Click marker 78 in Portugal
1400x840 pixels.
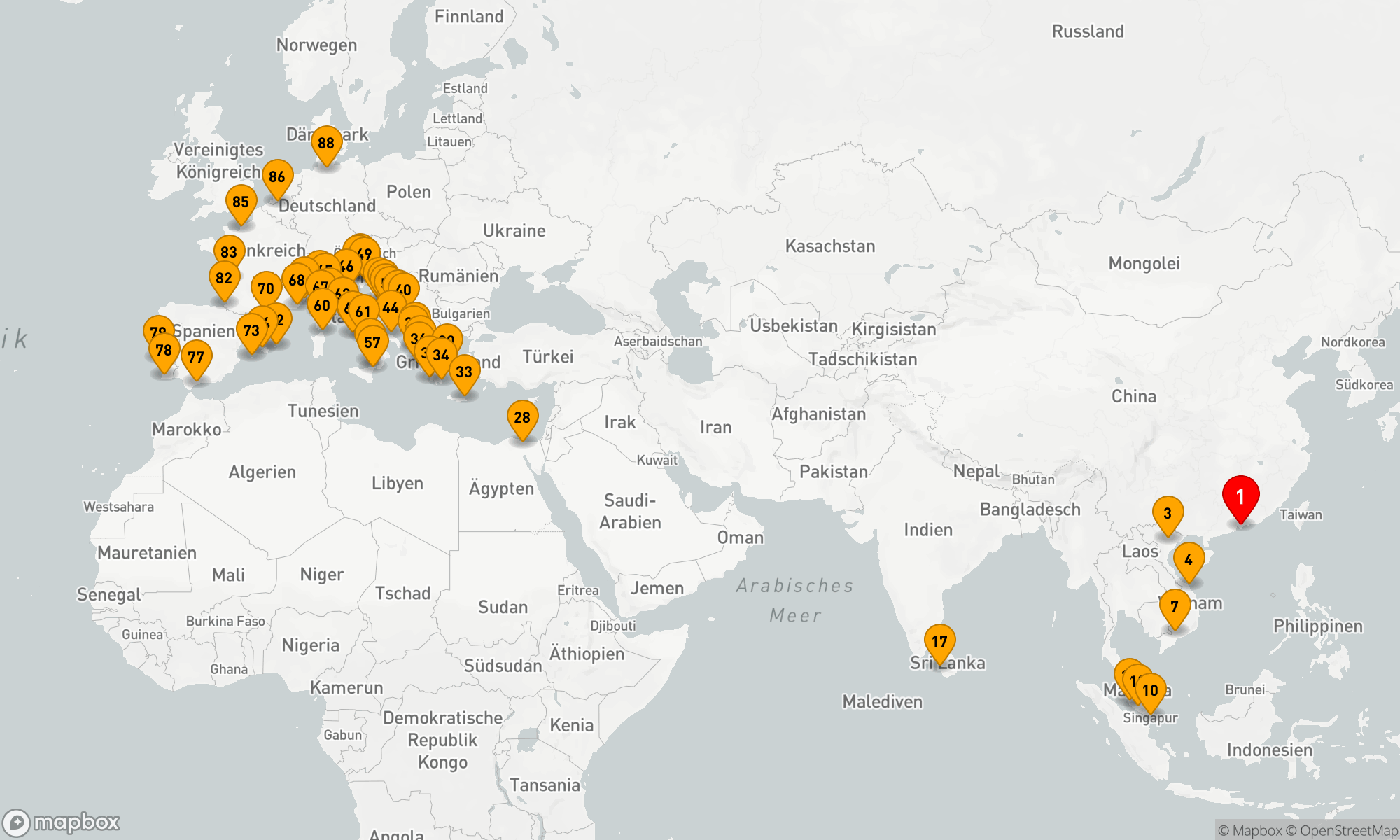point(164,351)
